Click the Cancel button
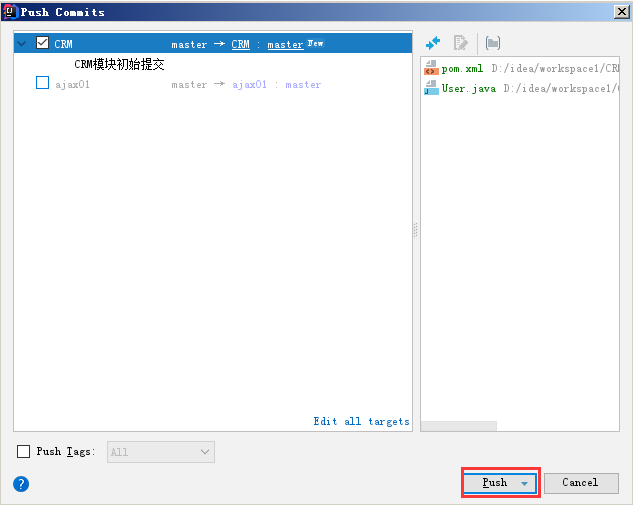This screenshot has width=633, height=505. tap(580, 483)
